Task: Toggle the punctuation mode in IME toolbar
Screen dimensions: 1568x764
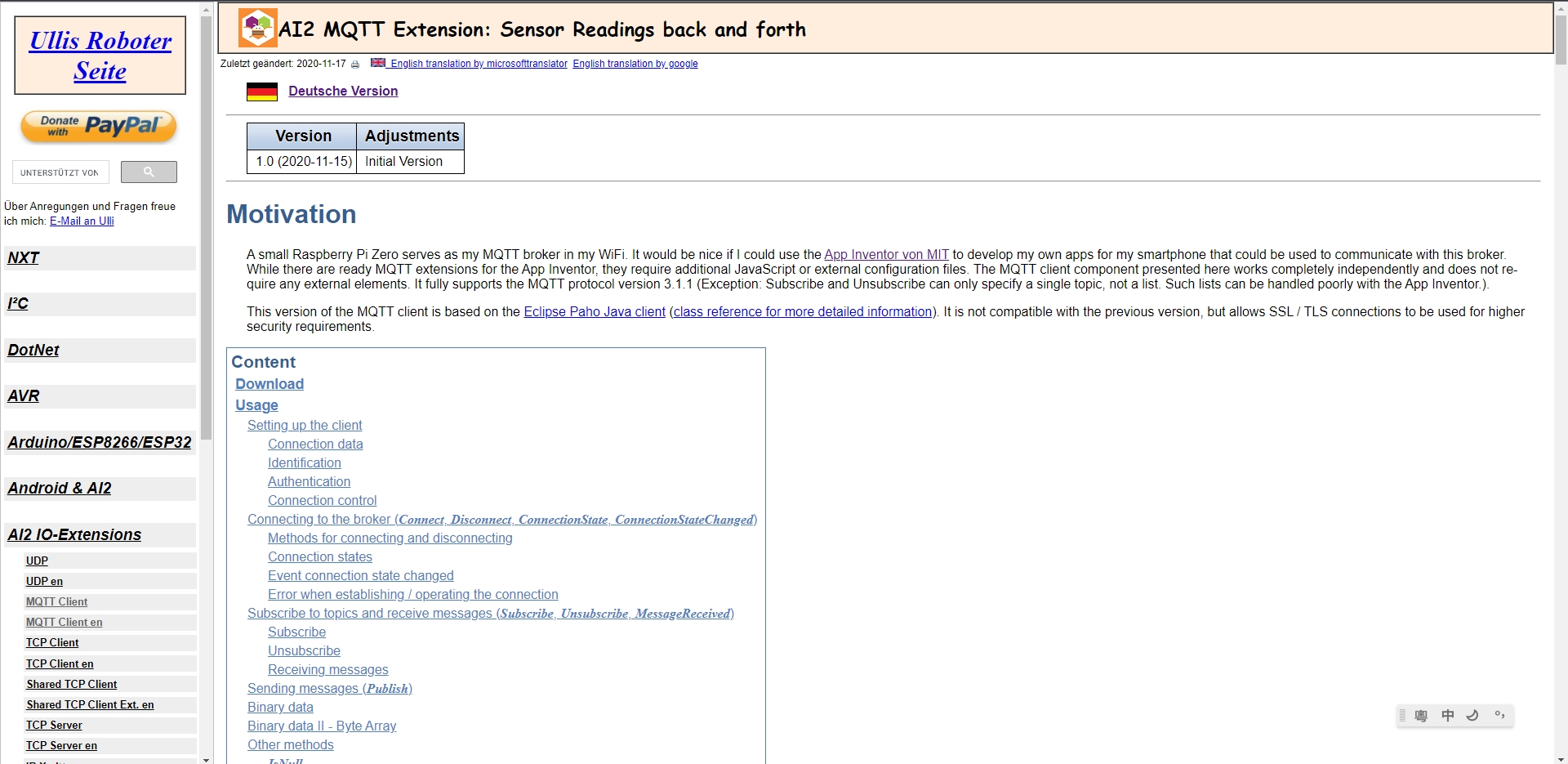Action: 1499,716
